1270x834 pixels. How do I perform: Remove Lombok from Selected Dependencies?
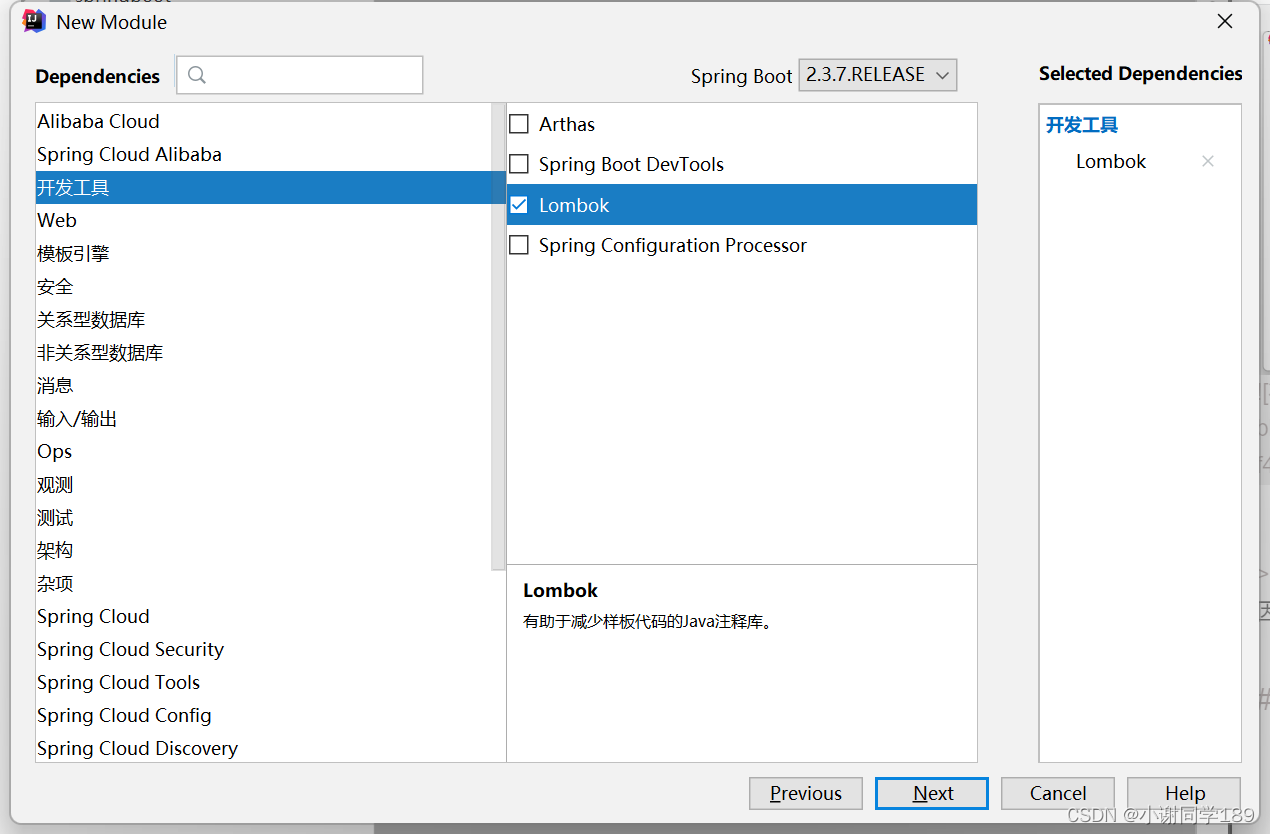(1208, 161)
